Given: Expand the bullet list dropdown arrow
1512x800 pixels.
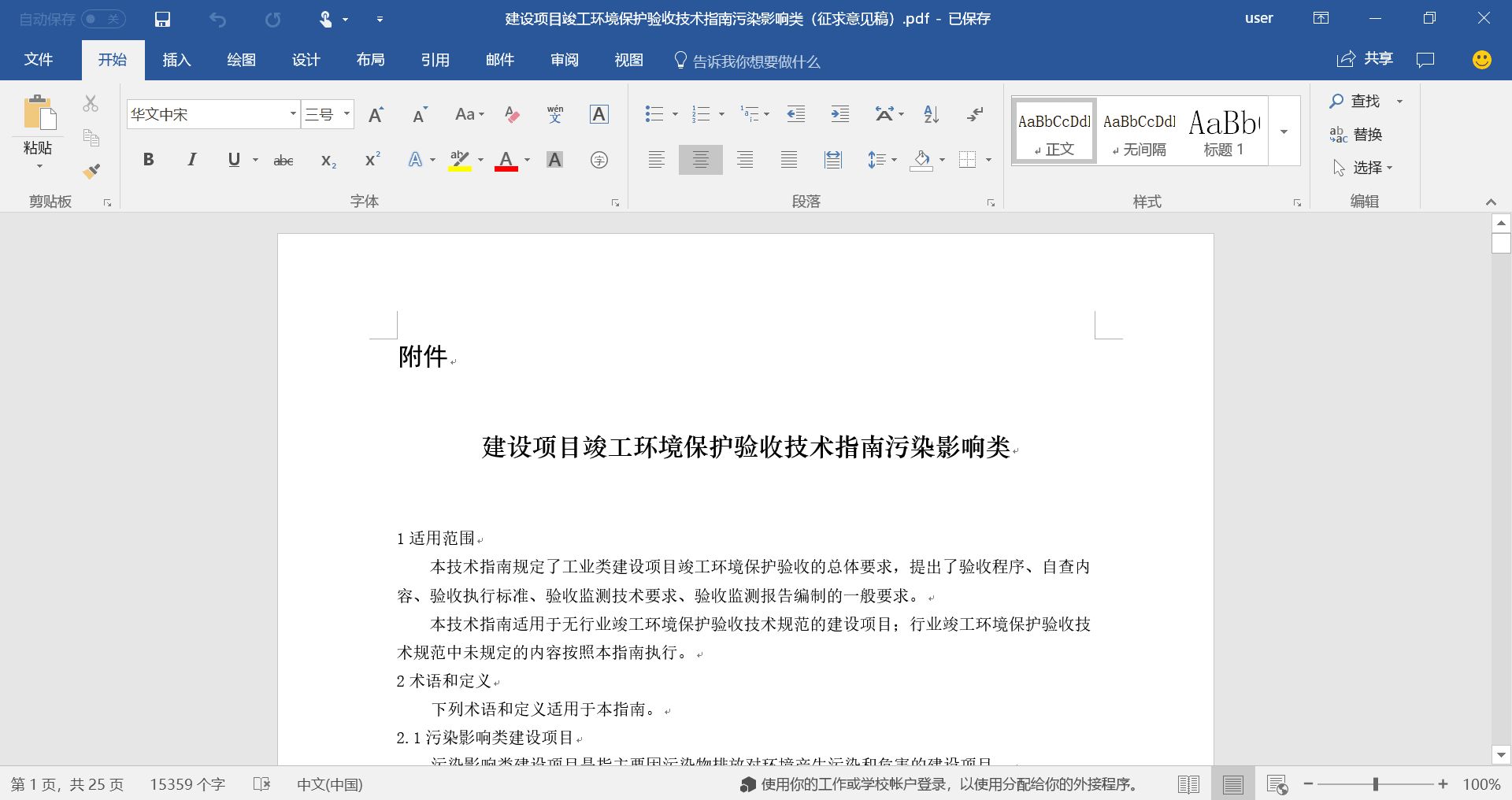Looking at the screenshot, I should 675,115.
